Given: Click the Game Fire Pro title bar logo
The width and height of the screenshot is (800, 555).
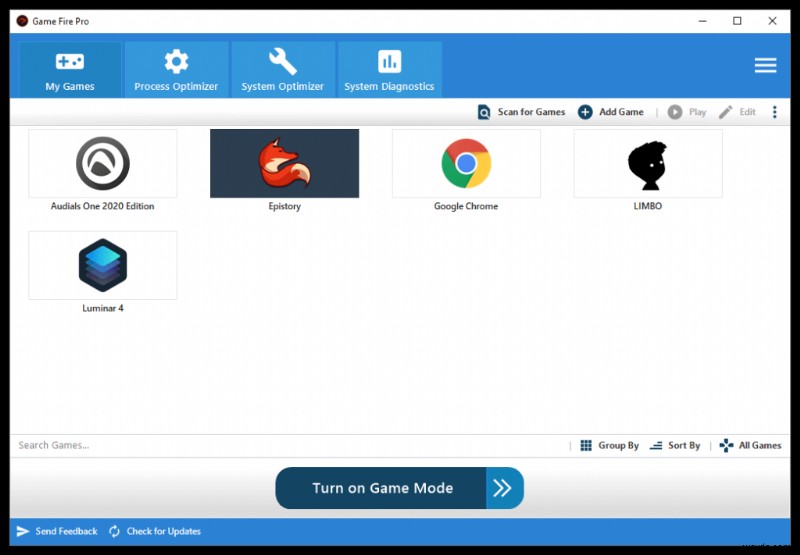Looking at the screenshot, I should click(22, 21).
